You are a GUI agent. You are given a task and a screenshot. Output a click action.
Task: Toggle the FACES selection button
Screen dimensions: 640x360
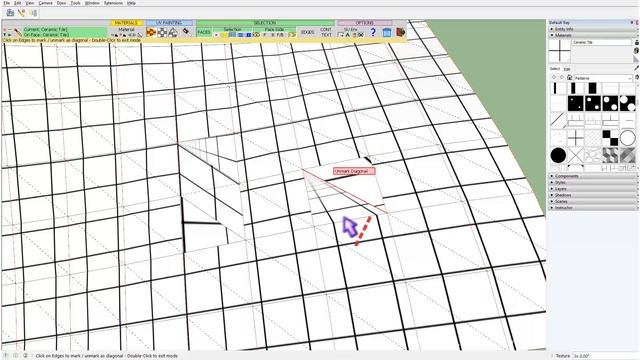point(204,32)
